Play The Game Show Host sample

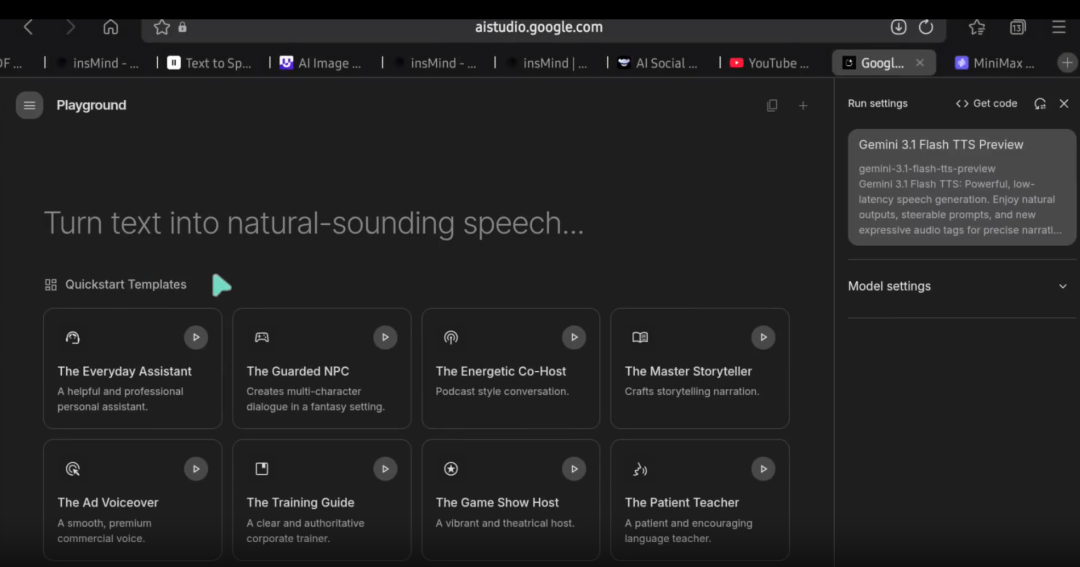pyautogui.click(x=574, y=468)
